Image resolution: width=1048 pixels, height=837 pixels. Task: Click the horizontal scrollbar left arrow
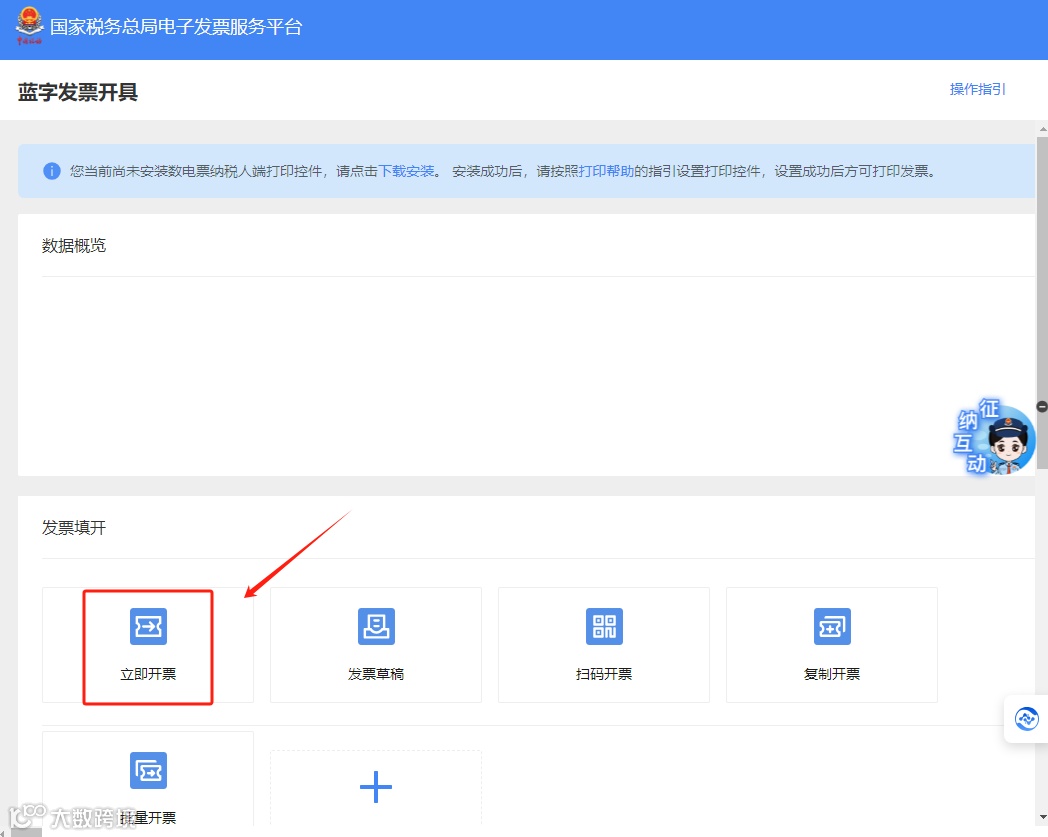[3, 832]
